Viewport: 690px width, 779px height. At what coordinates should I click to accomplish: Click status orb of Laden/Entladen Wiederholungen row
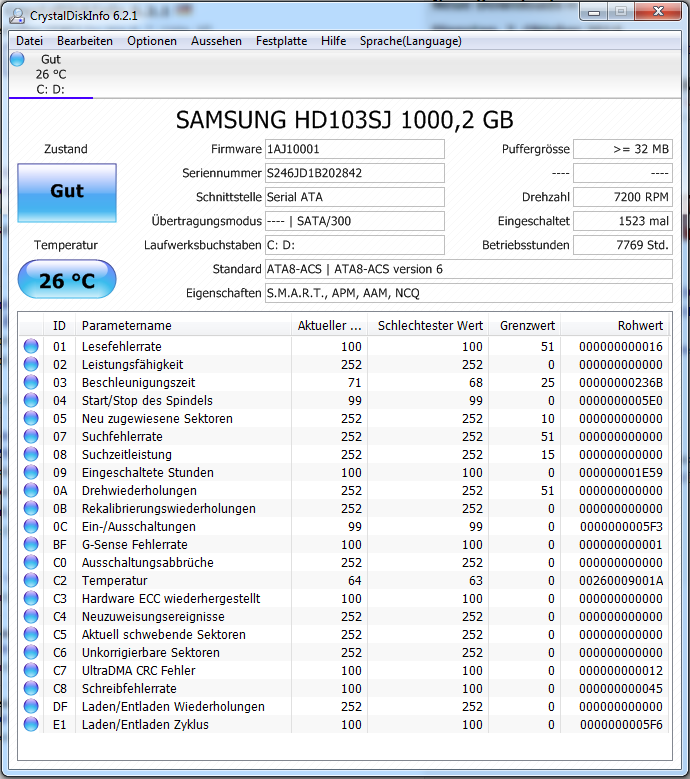pyautogui.click(x=31, y=706)
